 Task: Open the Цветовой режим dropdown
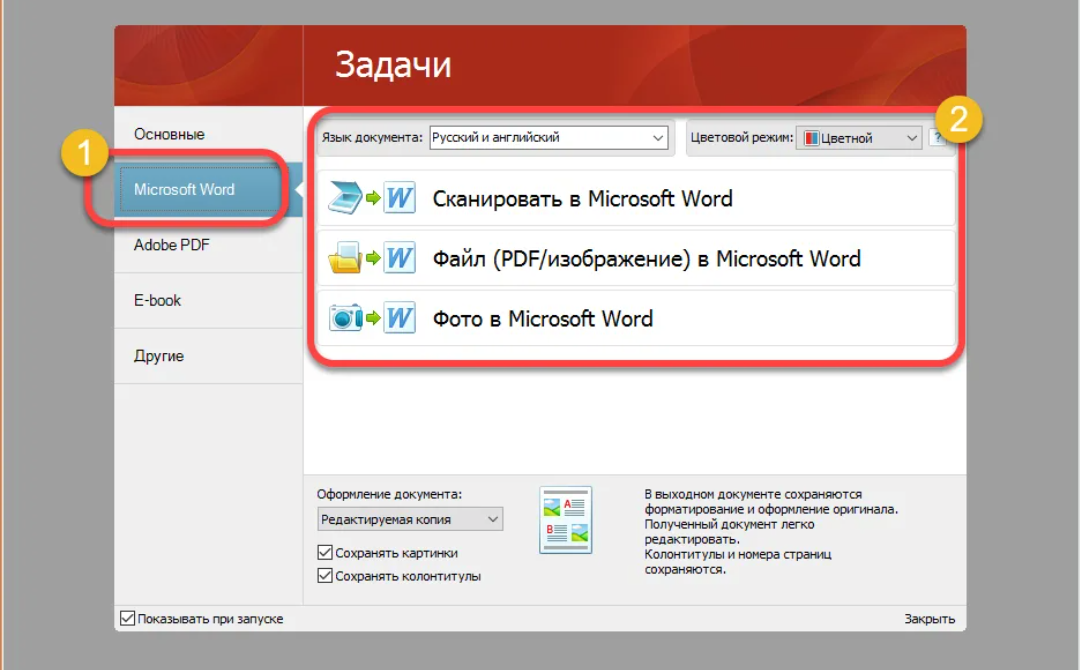[x=859, y=138]
